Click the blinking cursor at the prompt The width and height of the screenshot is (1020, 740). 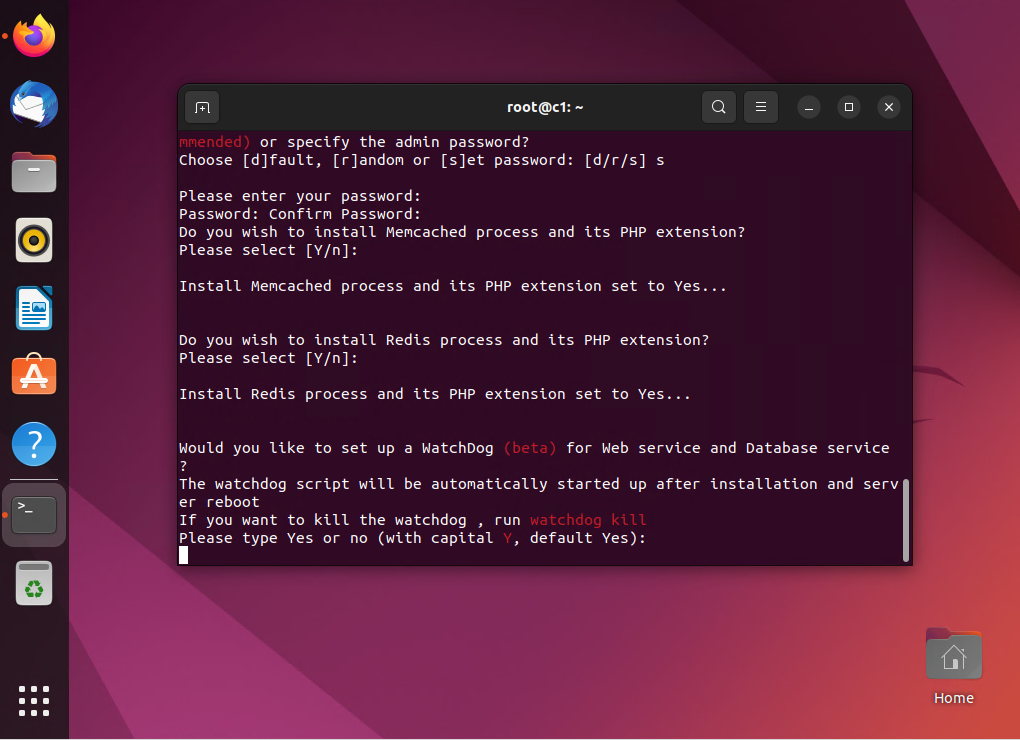183,555
